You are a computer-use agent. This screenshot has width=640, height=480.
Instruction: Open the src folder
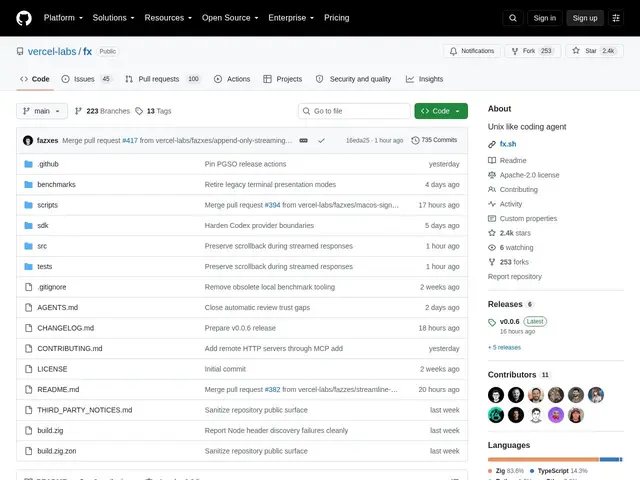point(42,246)
